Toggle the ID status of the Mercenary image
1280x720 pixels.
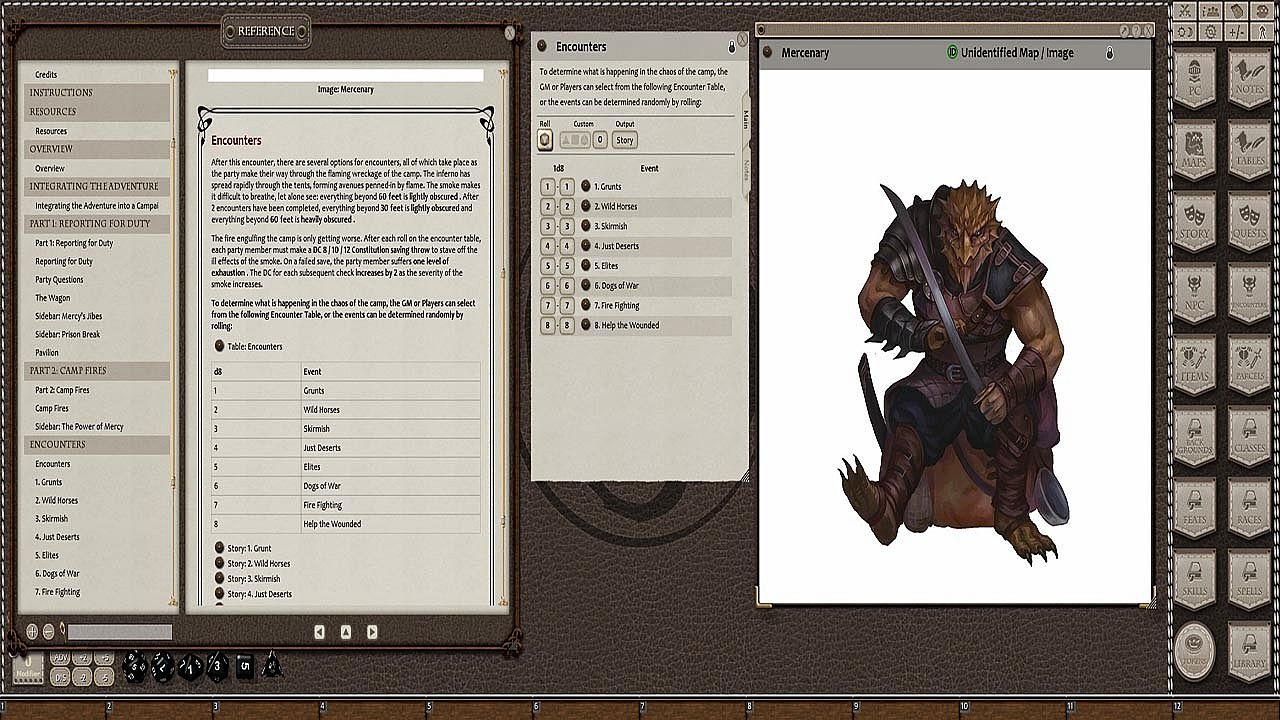[952, 53]
